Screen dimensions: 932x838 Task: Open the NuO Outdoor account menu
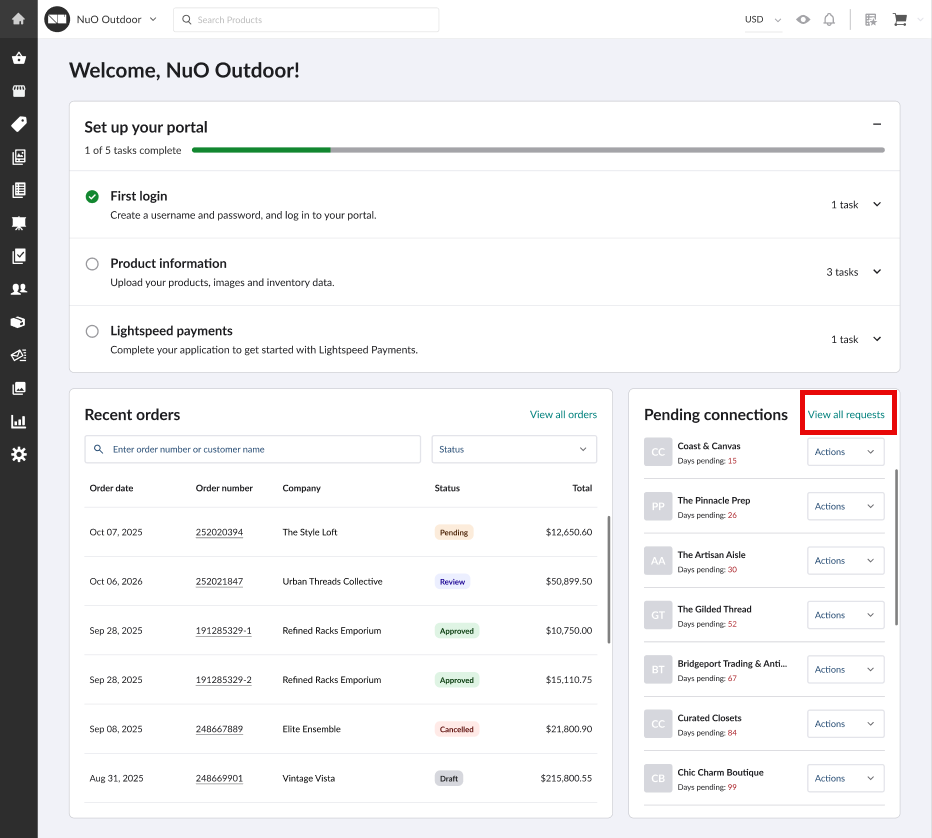click(116, 19)
